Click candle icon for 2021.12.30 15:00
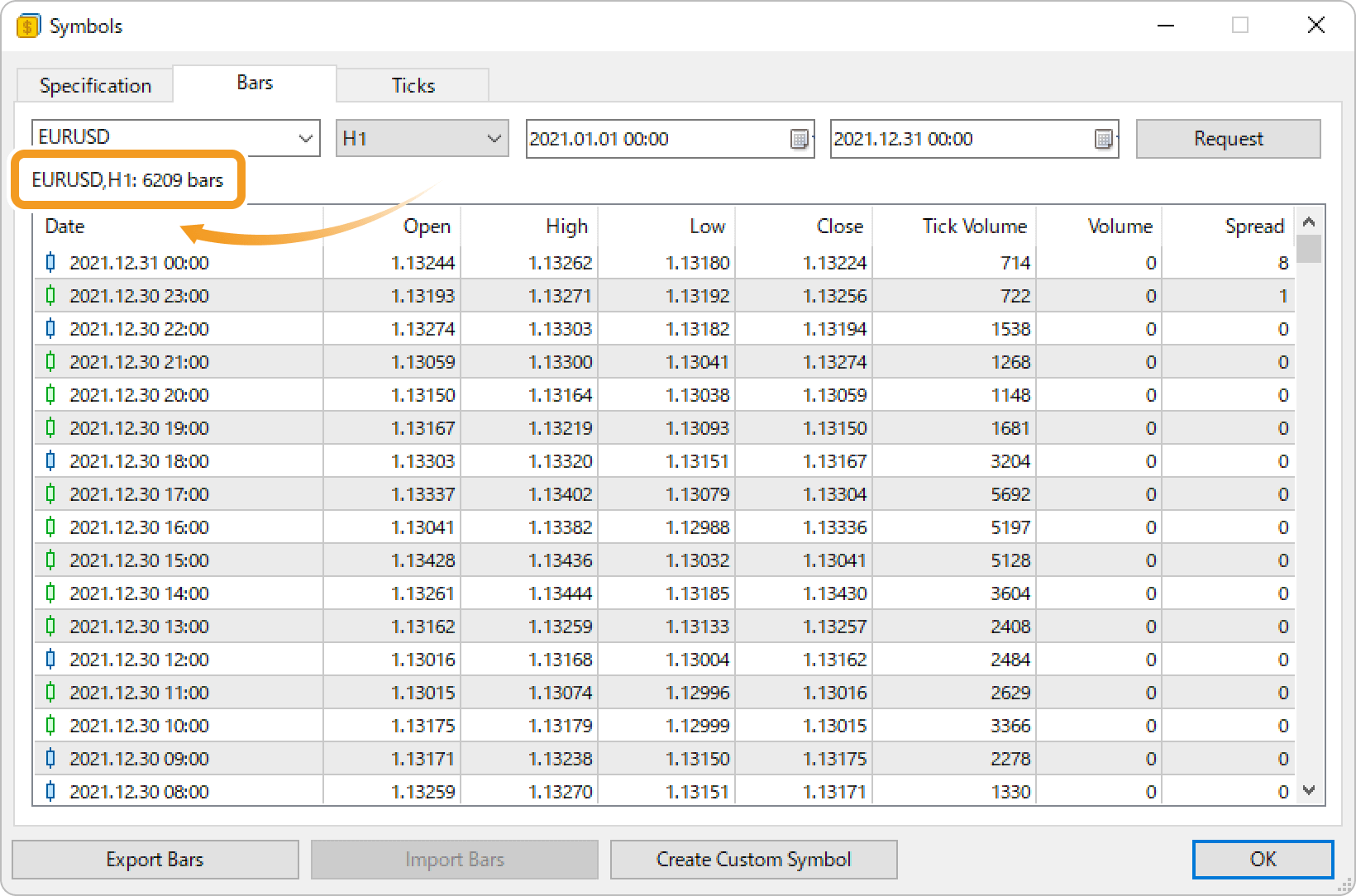1356x896 pixels. (x=50, y=560)
